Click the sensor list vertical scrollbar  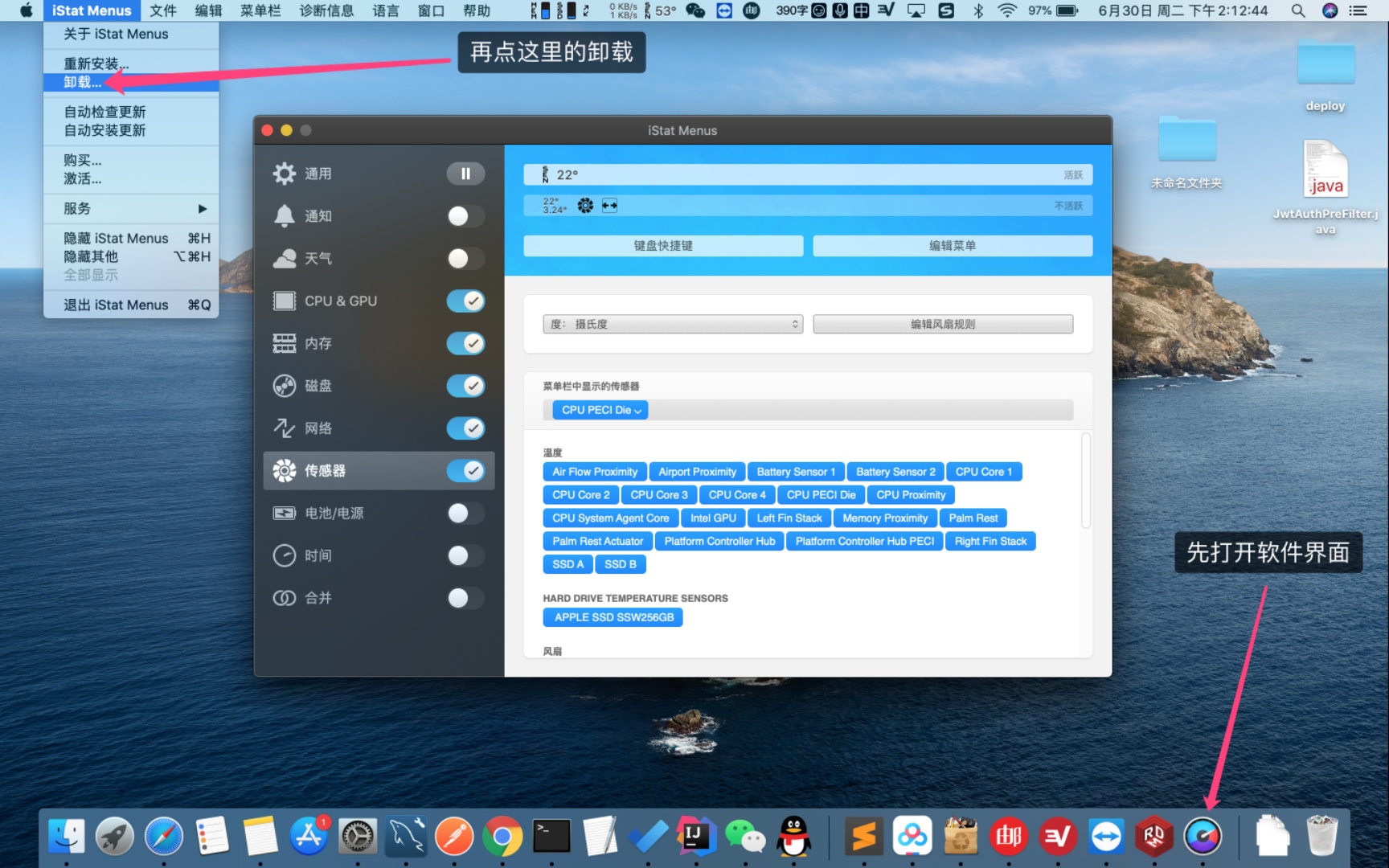coord(1086,481)
